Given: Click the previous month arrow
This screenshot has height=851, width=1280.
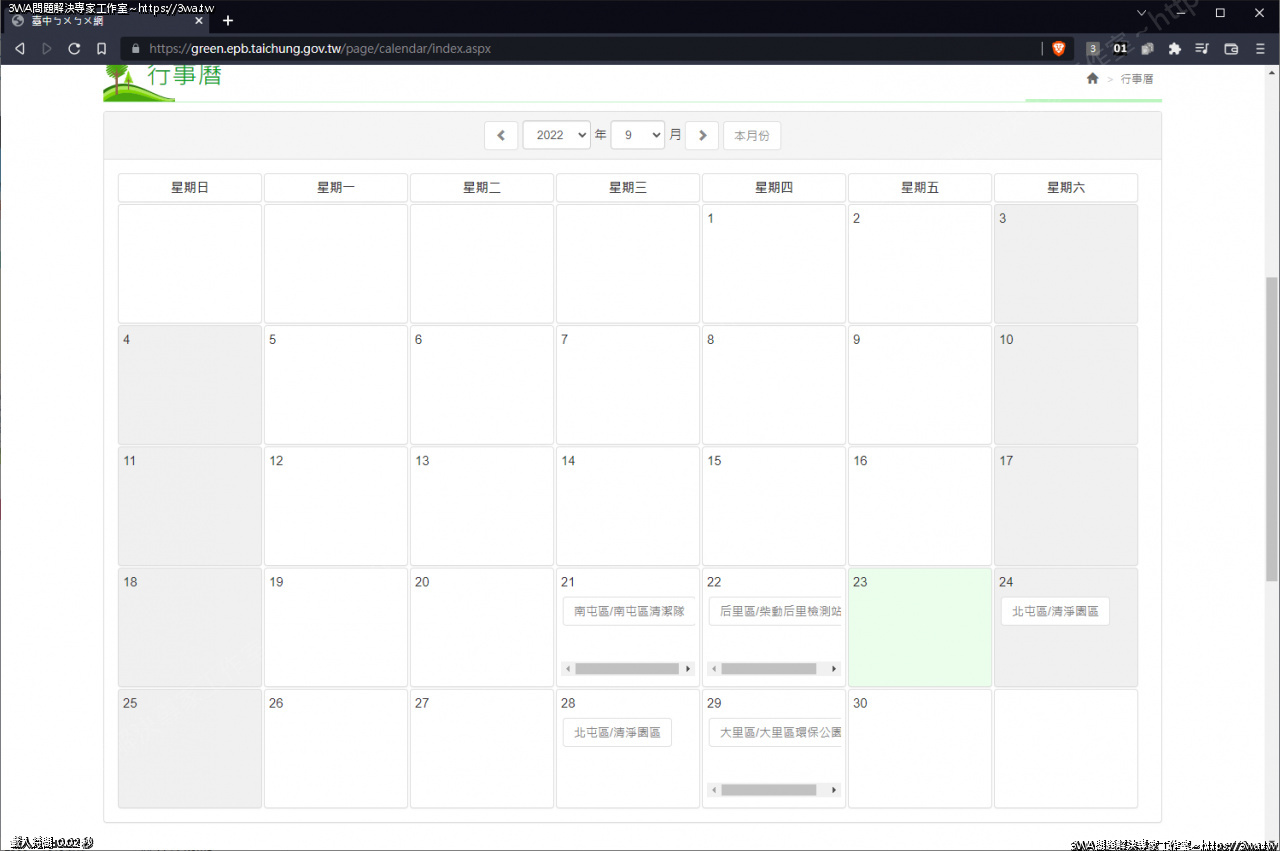Looking at the screenshot, I should click(501, 134).
